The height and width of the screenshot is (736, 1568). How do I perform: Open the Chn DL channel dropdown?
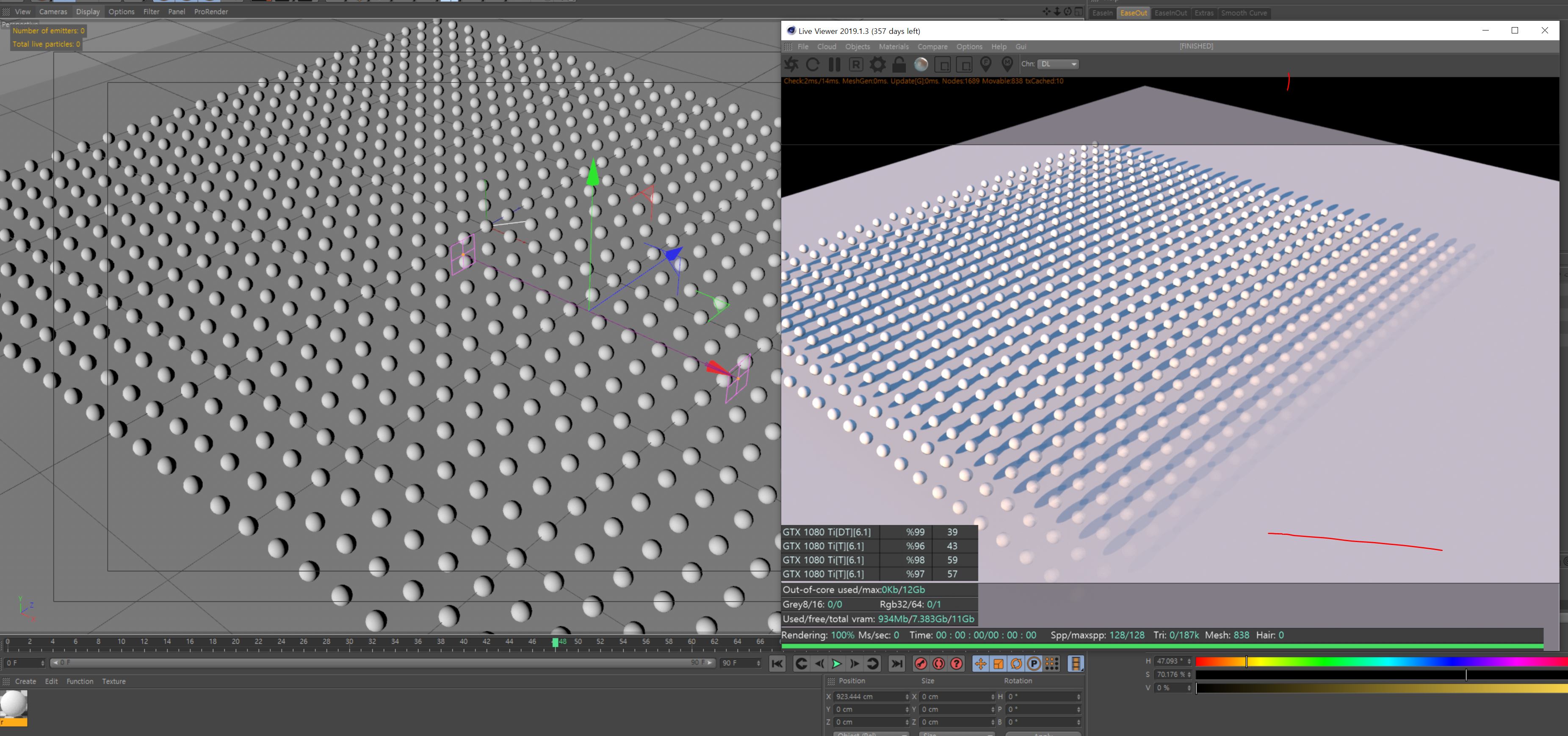pyautogui.click(x=1058, y=64)
